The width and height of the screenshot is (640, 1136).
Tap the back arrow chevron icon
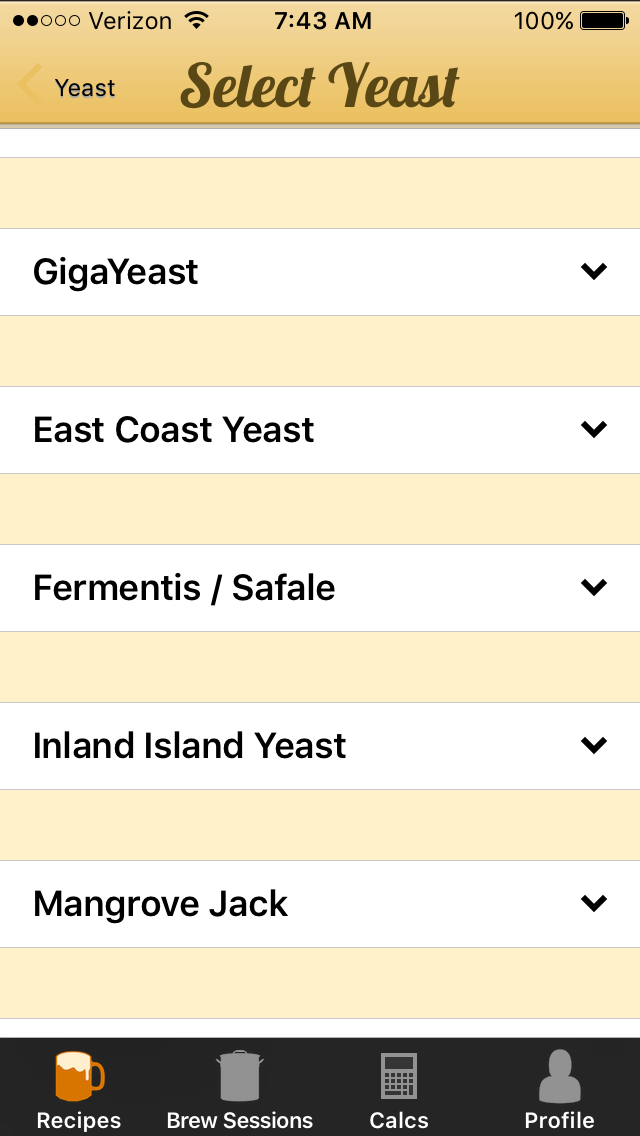point(30,83)
